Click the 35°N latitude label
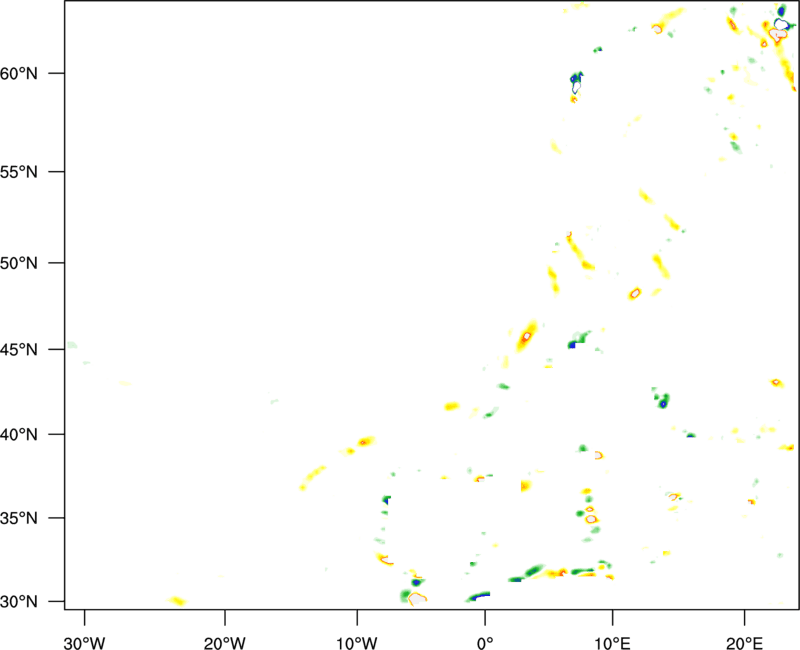 (19, 518)
